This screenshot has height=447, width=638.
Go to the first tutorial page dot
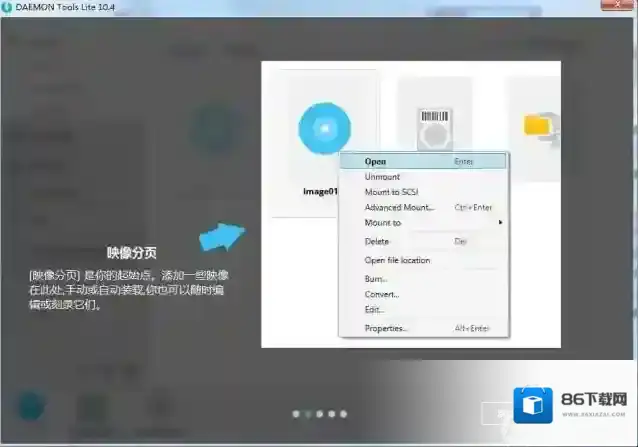click(x=295, y=413)
